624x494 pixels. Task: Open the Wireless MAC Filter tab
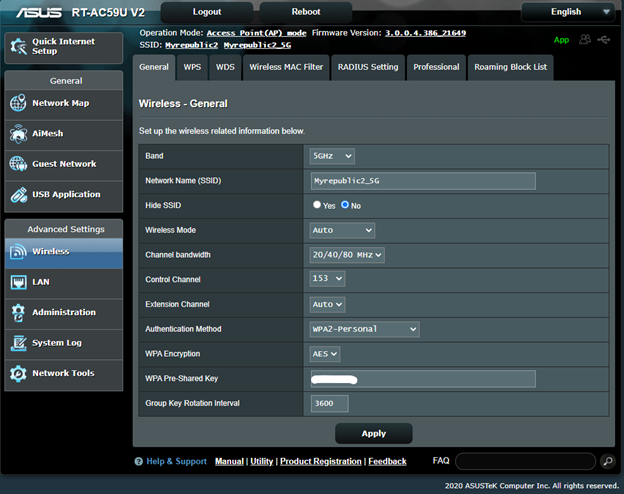click(286, 67)
